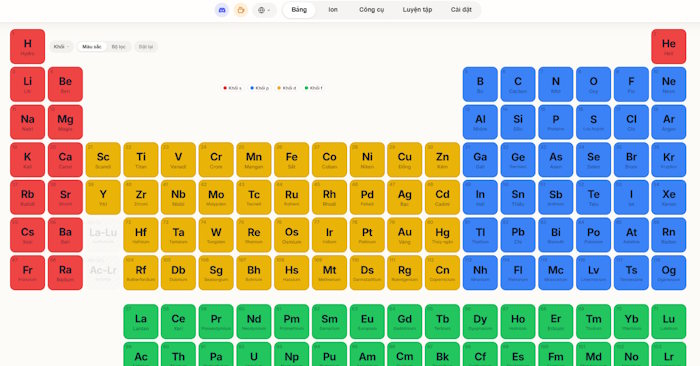This screenshot has height=366, width=700.
Task: Click the faded Ac-Lr placeholder cell
Action: click(103, 273)
